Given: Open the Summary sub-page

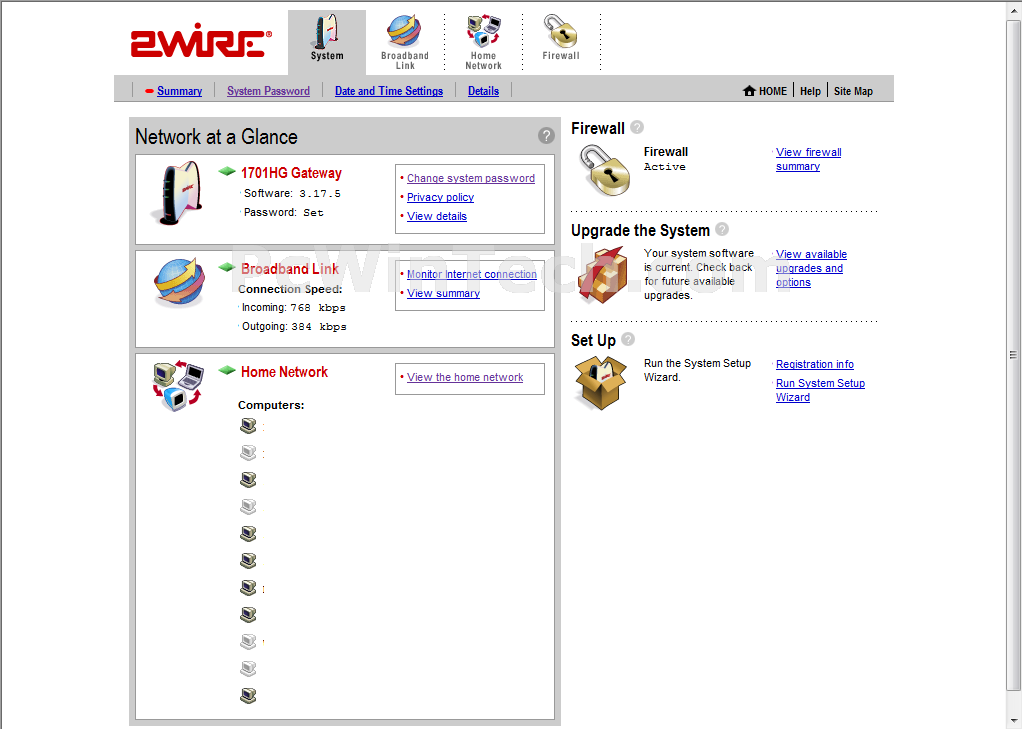Looking at the screenshot, I should pos(179,91).
